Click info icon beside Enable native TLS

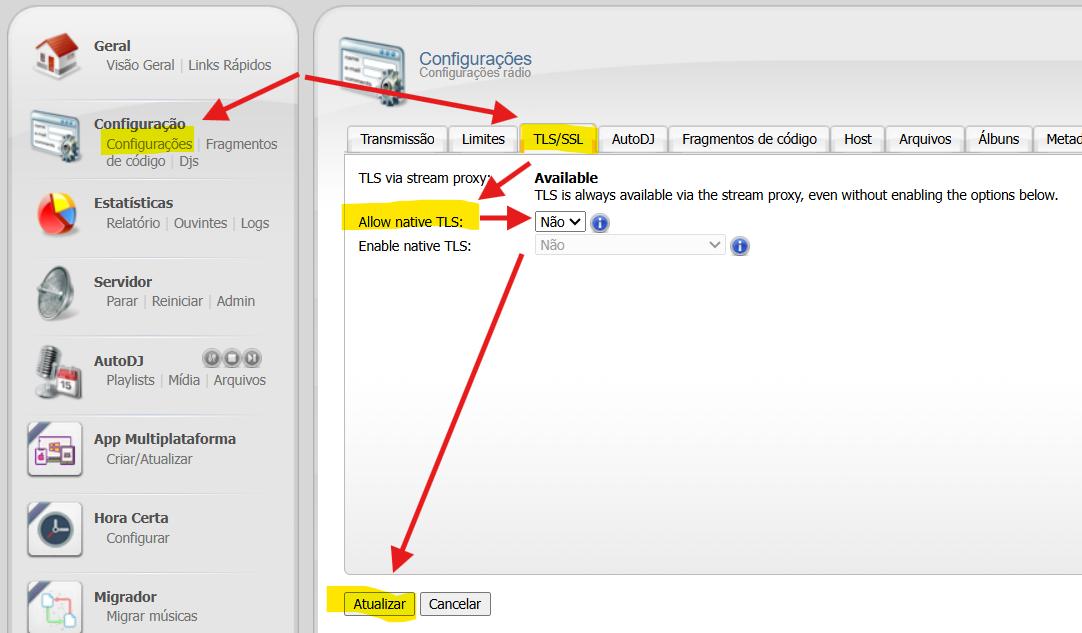pos(740,246)
